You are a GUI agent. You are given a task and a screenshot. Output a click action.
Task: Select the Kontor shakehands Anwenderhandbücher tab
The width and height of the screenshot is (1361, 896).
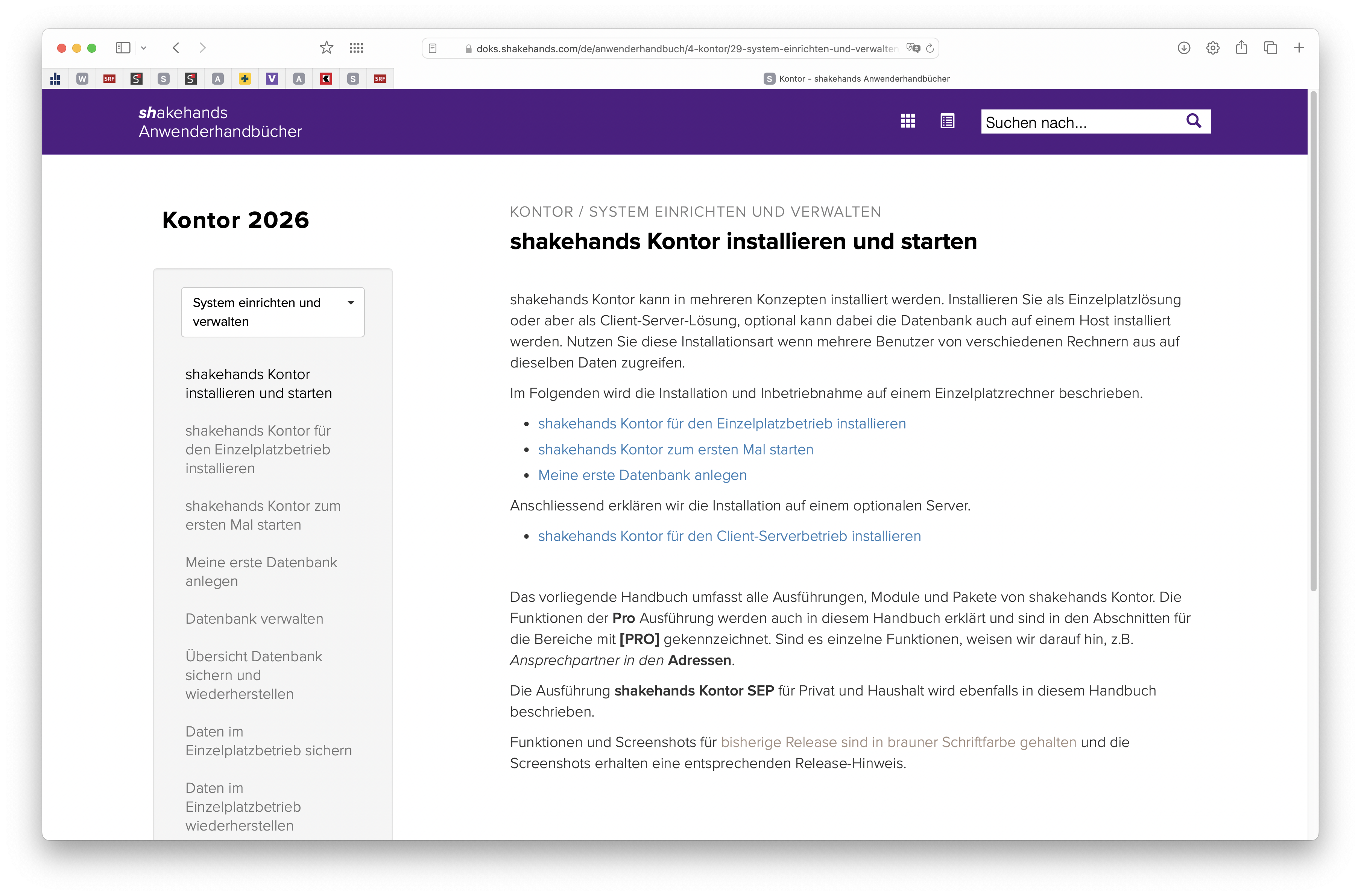(856, 79)
